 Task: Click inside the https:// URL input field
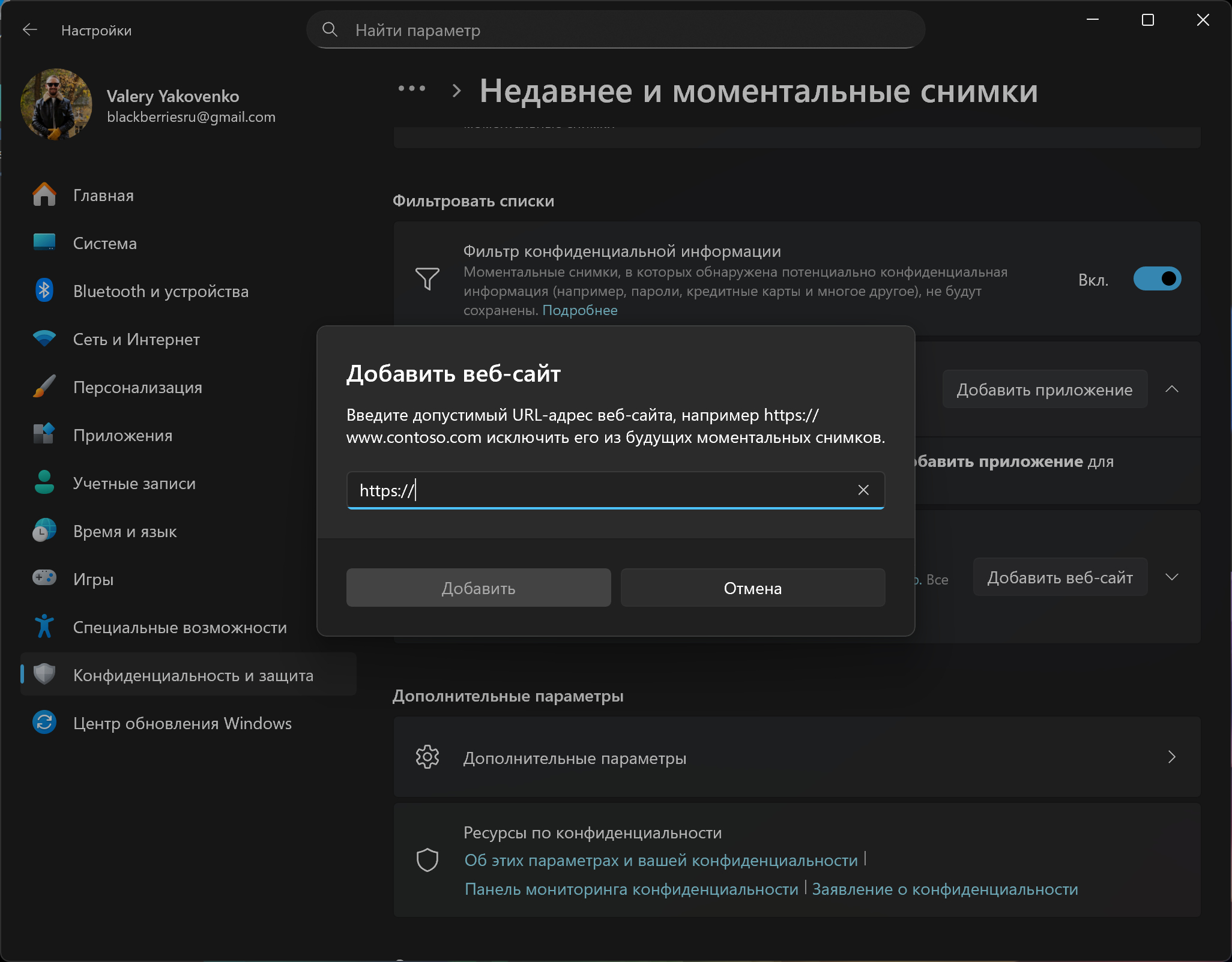[x=600, y=490]
